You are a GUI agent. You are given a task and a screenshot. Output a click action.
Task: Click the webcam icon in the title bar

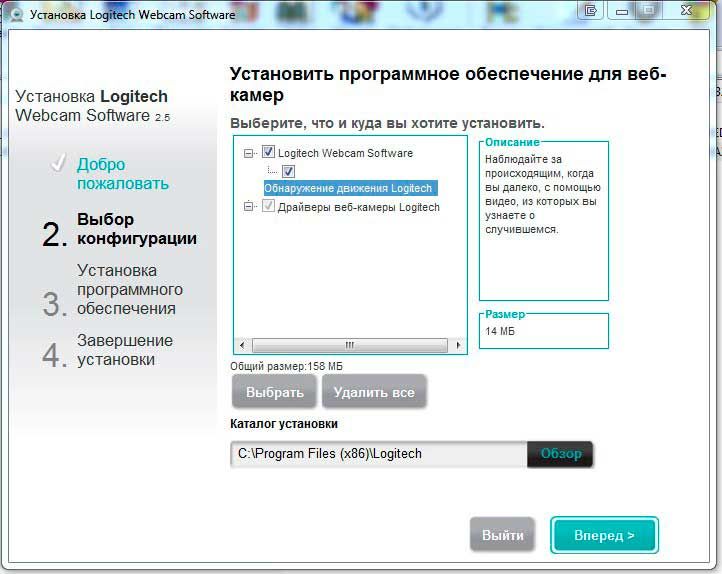coord(17,14)
